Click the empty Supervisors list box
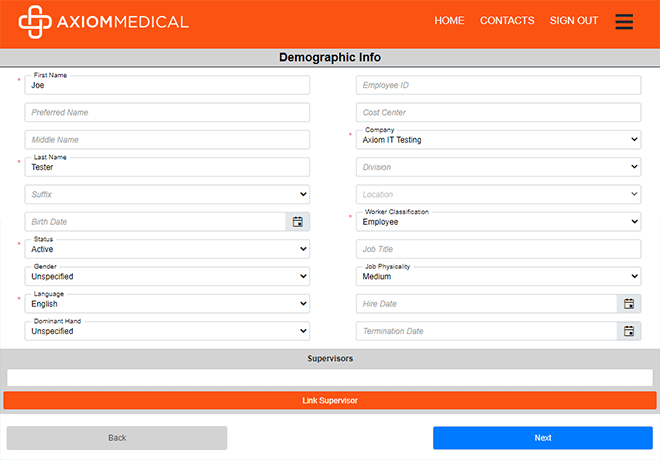The height and width of the screenshot is (460, 660). click(x=330, y=378)
